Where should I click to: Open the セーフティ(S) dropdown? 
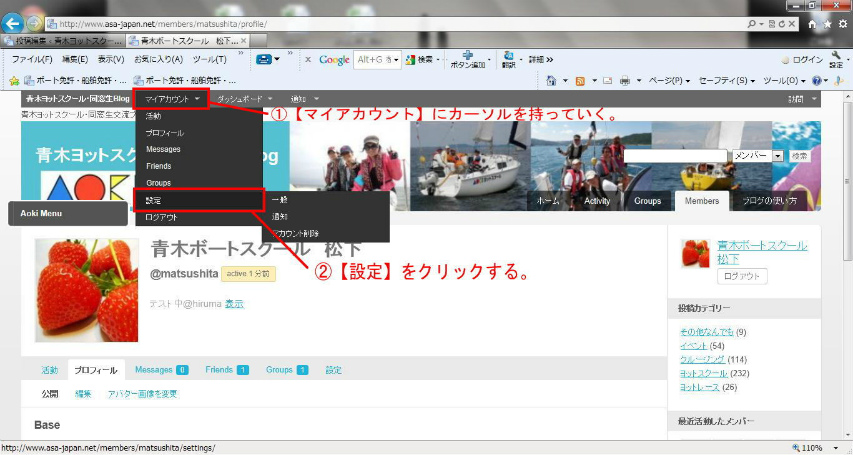click(727, 81)
